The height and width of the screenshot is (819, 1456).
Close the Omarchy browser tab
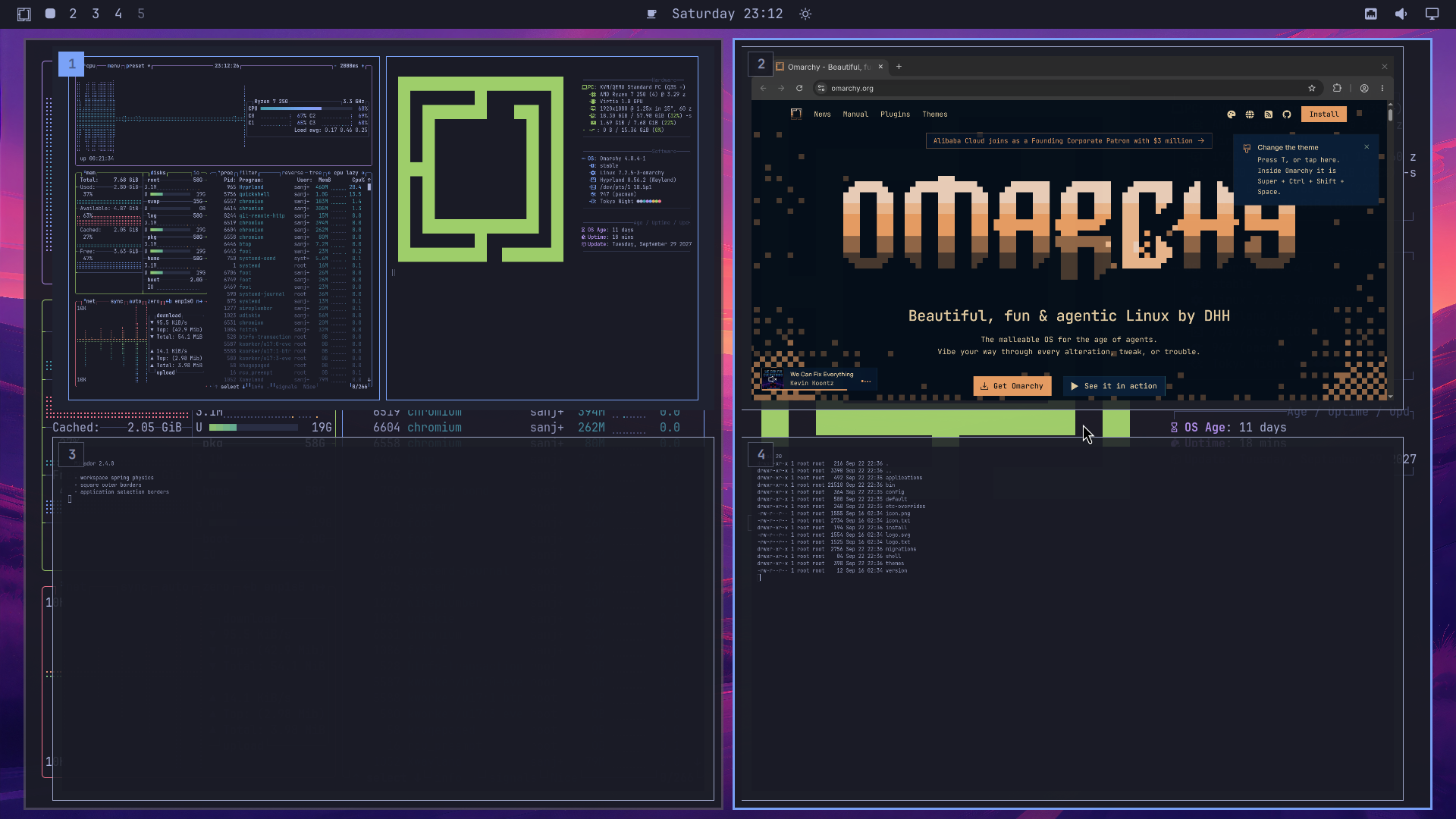click(x=880, y=67)
